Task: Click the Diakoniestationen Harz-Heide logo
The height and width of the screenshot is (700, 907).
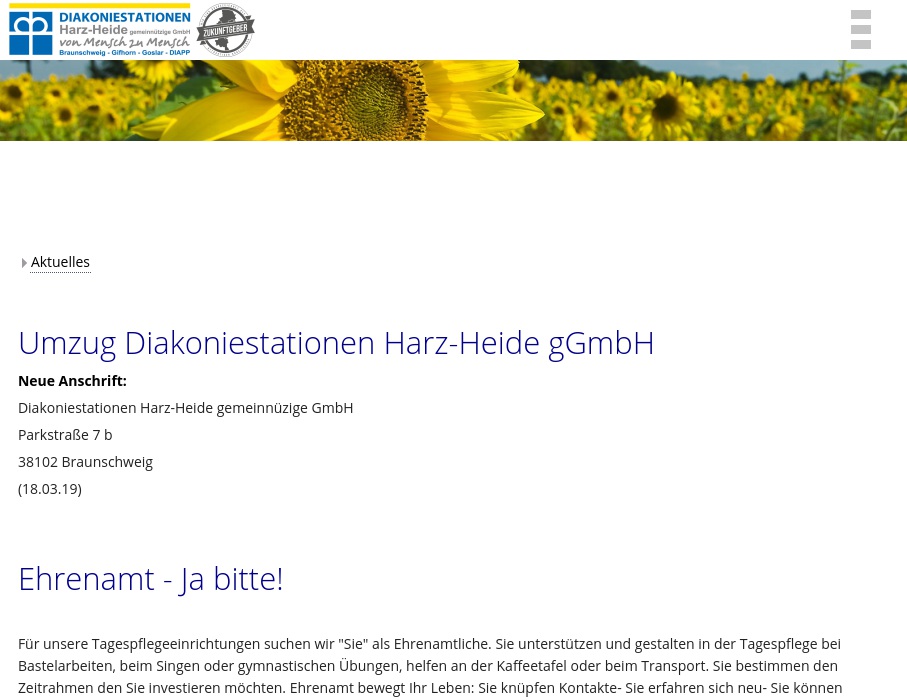Action: click(x=100, y=30)
